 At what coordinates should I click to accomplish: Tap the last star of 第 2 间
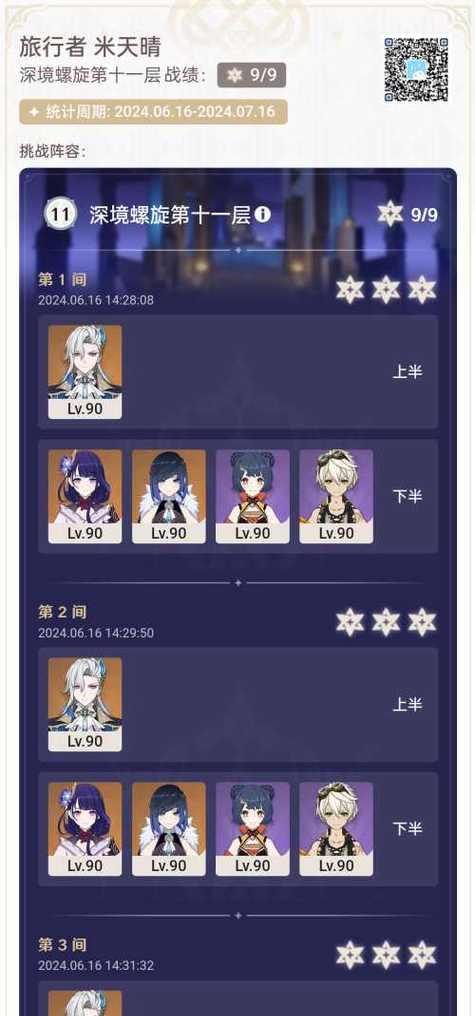click(x=422, y=622)
